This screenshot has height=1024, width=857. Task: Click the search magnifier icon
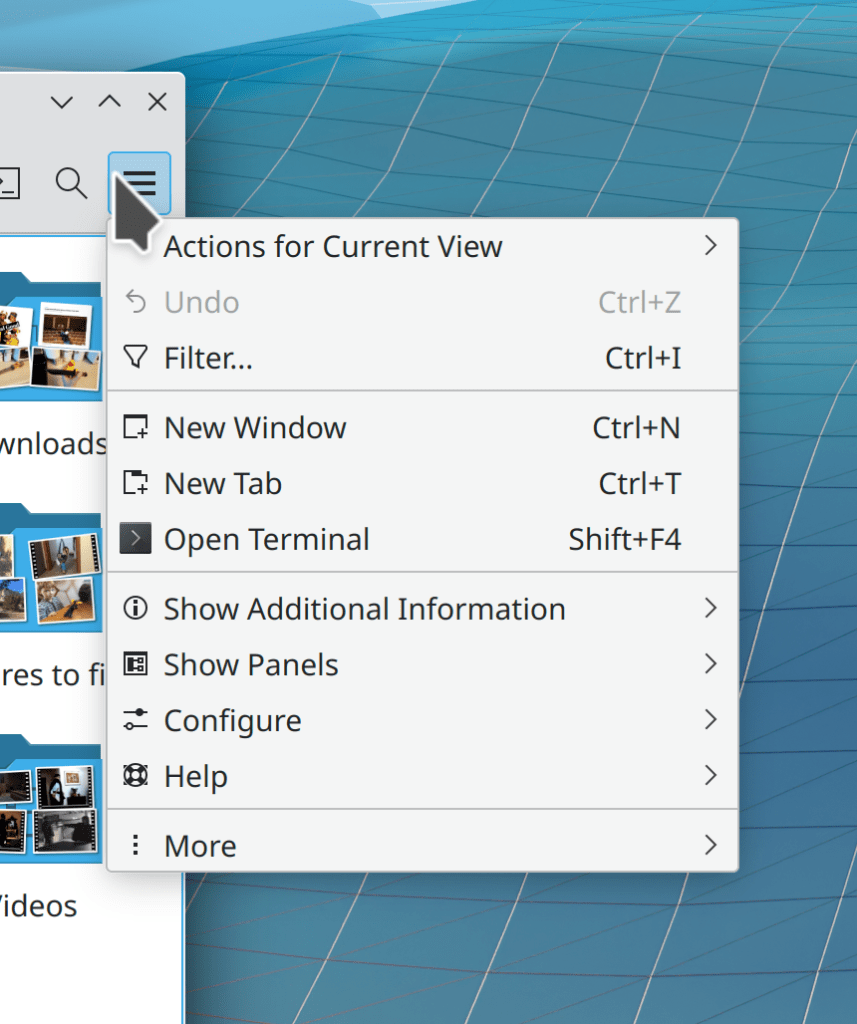pyautogui.click(x=71, y=183)
